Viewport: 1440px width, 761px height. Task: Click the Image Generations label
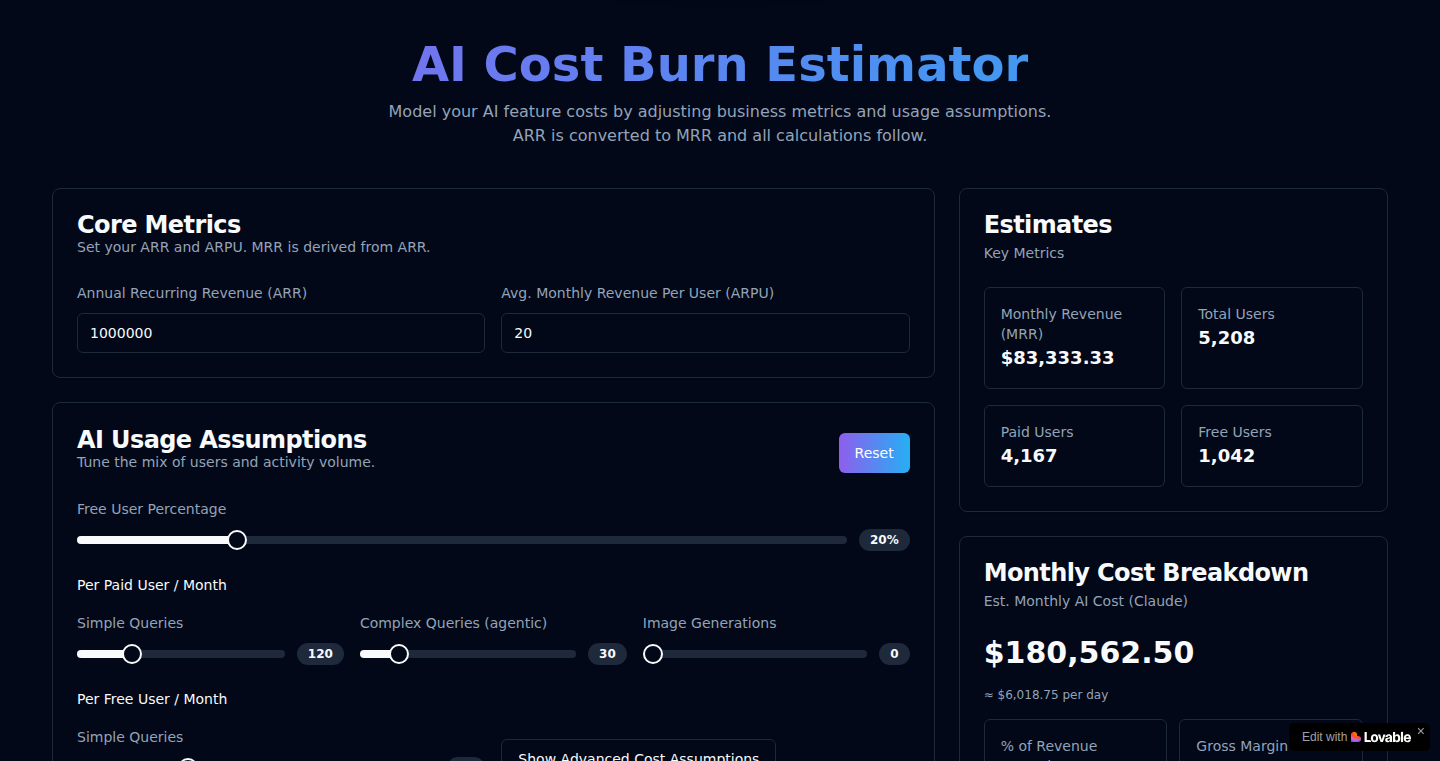(710, 623)
